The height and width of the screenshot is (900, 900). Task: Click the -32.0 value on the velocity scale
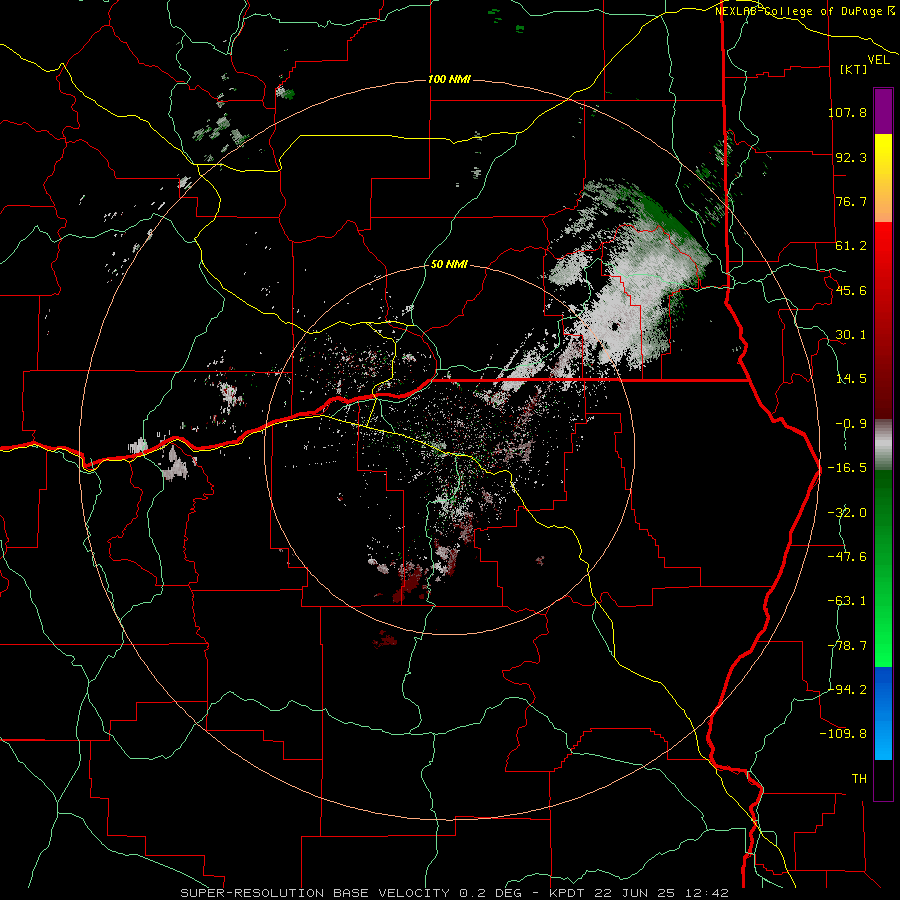click(847, 513)
